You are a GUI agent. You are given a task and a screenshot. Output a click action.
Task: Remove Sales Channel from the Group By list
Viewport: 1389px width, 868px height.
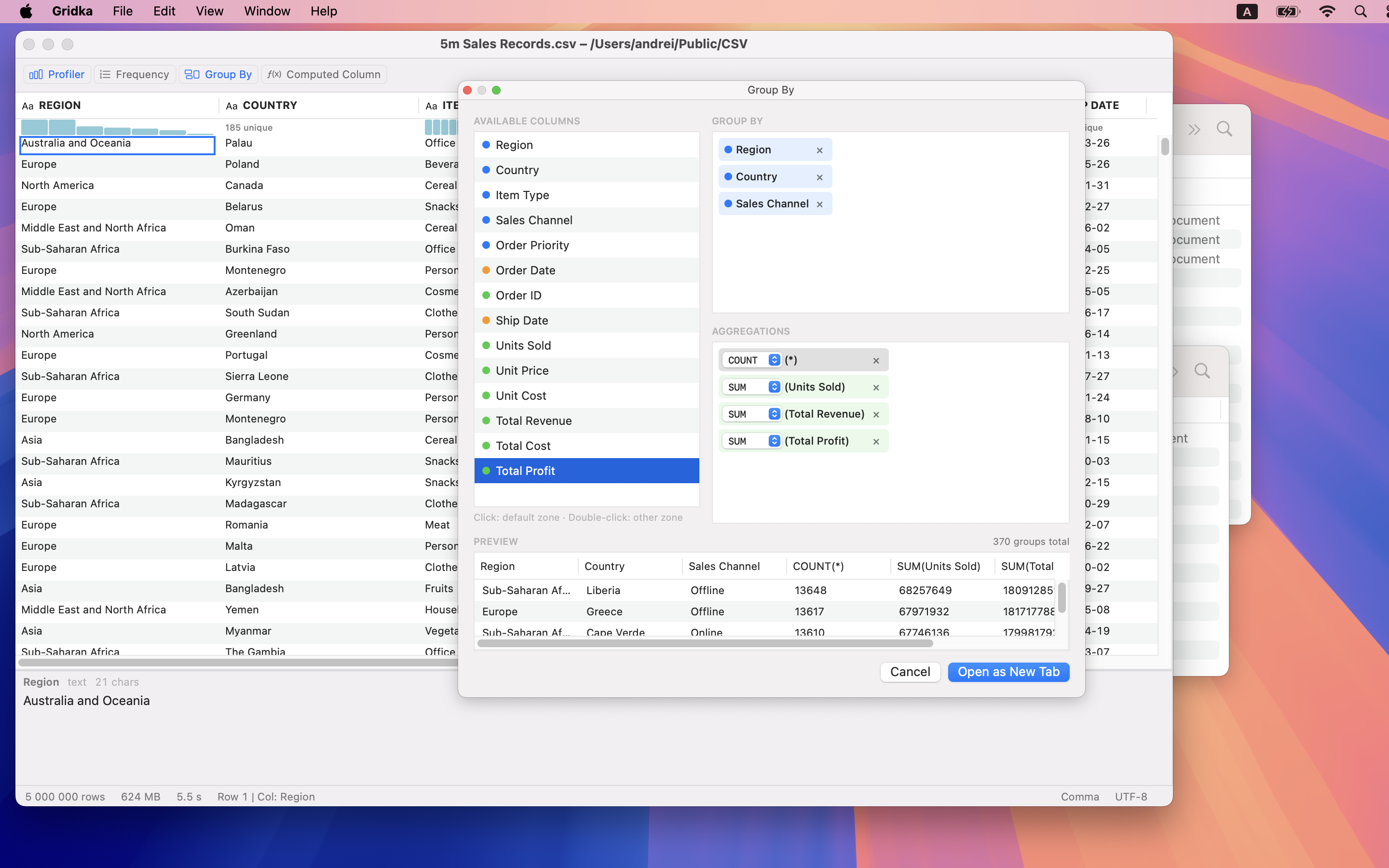tap(819, 204)
